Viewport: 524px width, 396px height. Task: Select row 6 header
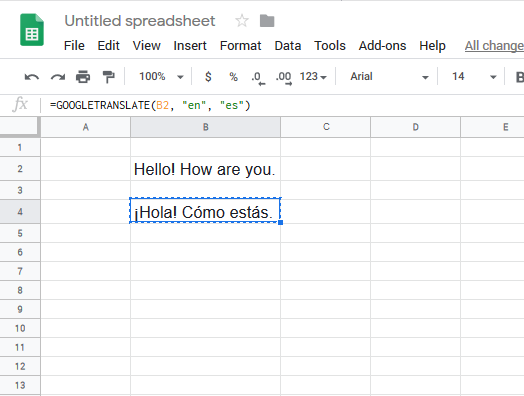20,252
